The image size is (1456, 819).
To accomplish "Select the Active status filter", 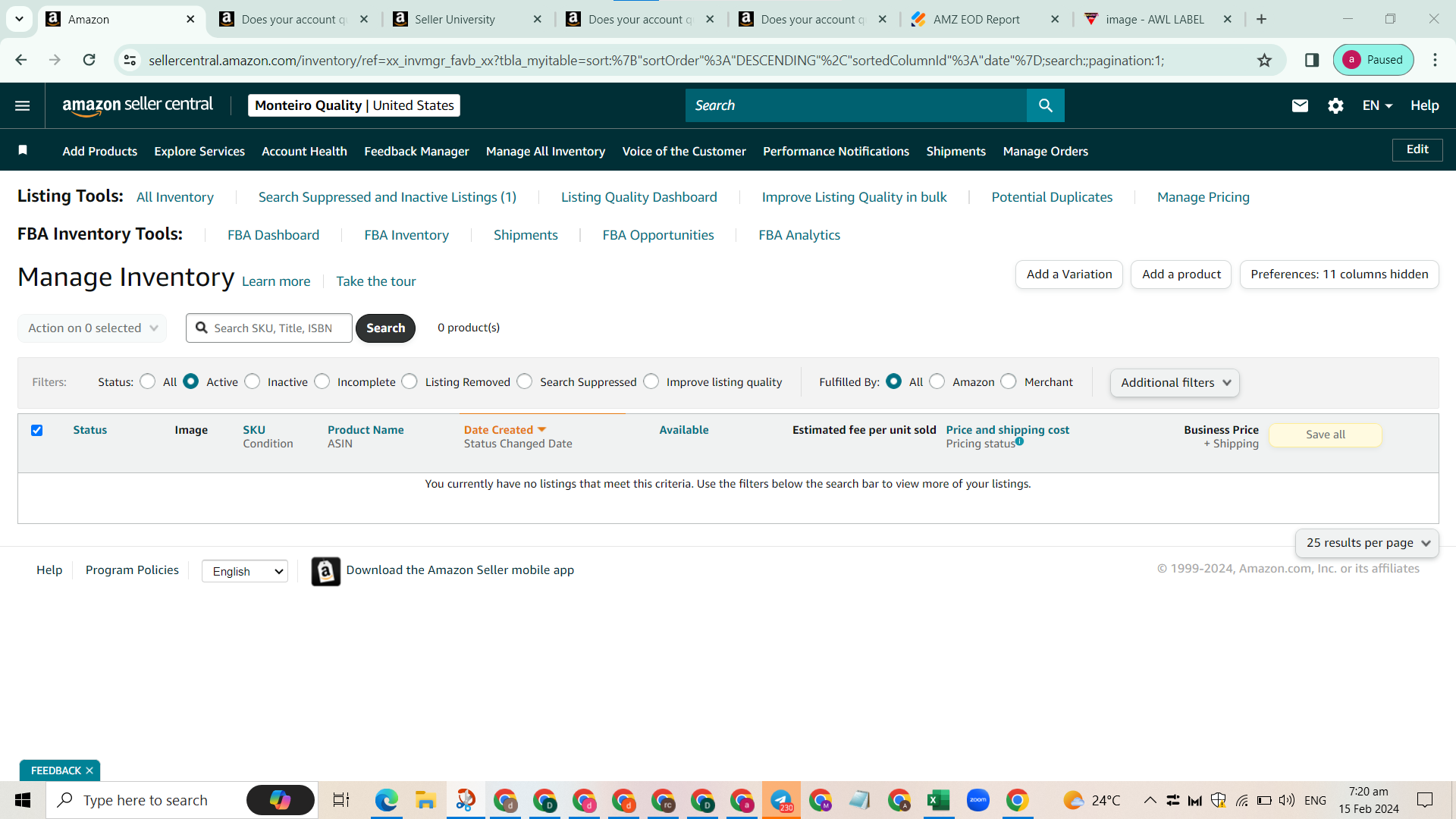I will coord(191,381).
